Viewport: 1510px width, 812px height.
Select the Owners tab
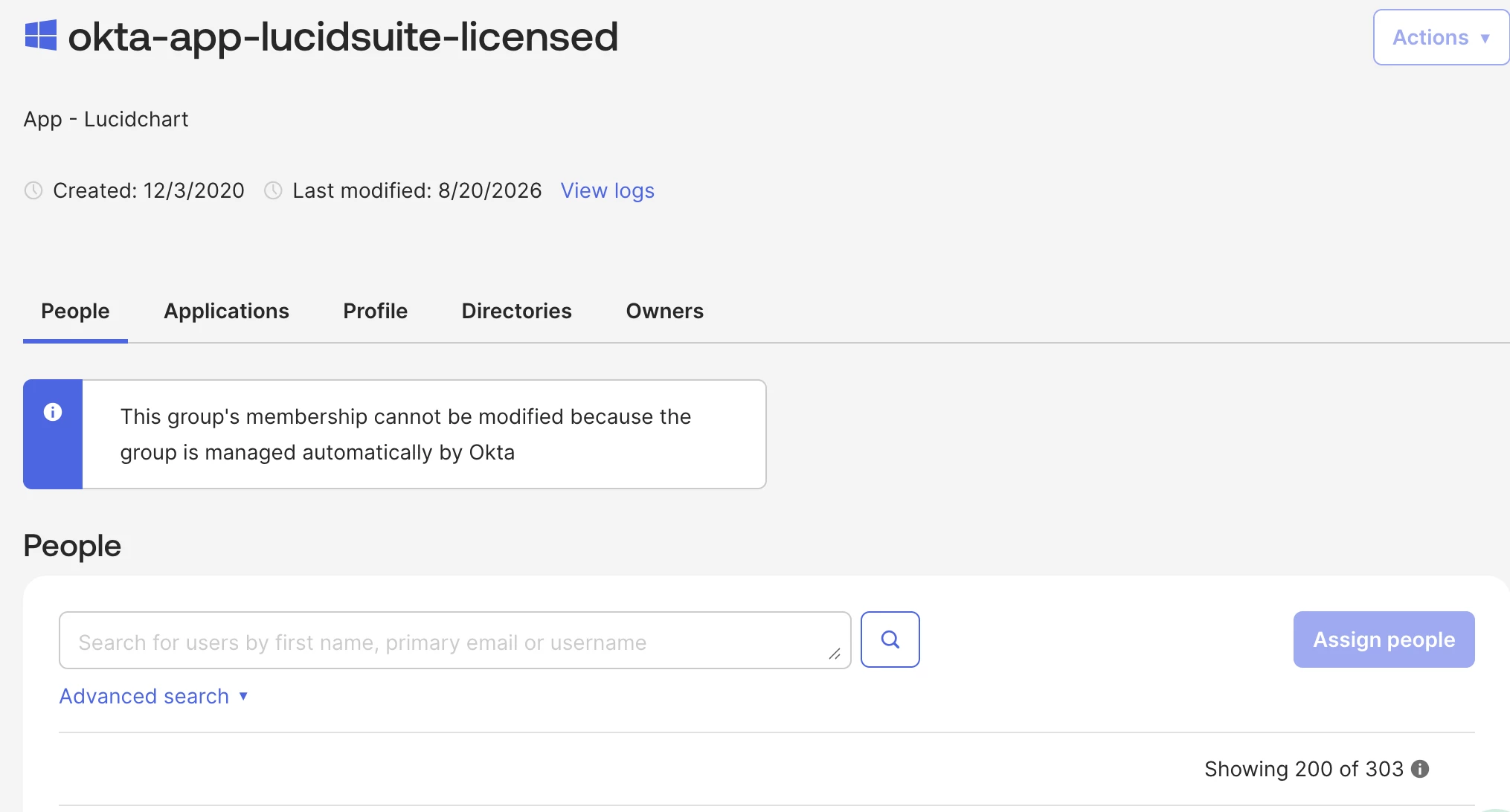pyautogui.click(x=664, y=311)
